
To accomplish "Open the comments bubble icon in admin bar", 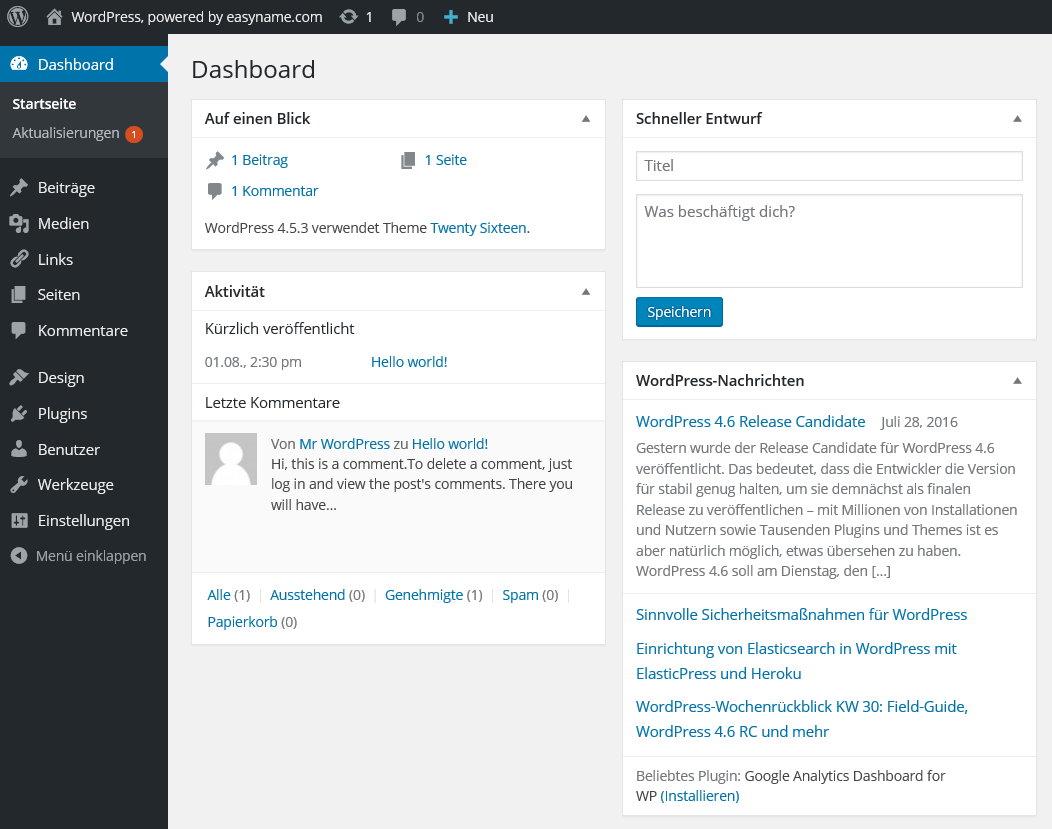I will pyautogui.click(x=399, y=17).
